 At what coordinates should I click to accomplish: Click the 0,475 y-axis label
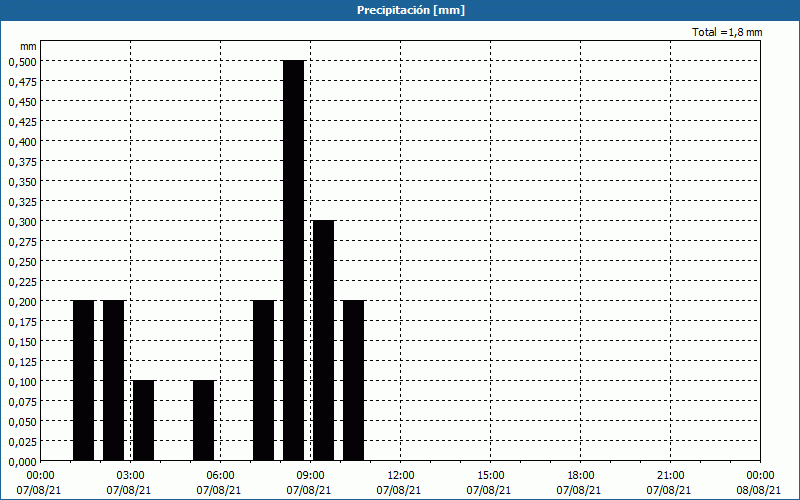click(22, 81)
